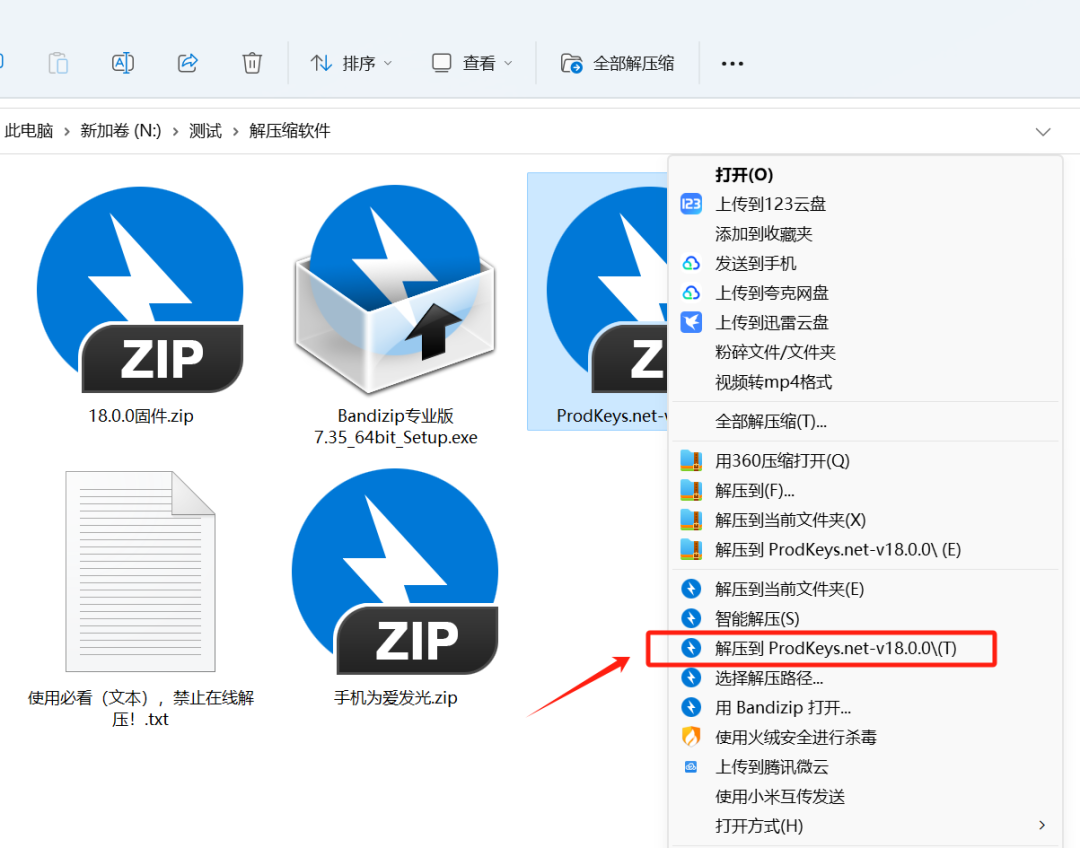1080x848 pixels.
Task: Click the 360 icon beside 解压到(F)...
Action: [691, 490]
